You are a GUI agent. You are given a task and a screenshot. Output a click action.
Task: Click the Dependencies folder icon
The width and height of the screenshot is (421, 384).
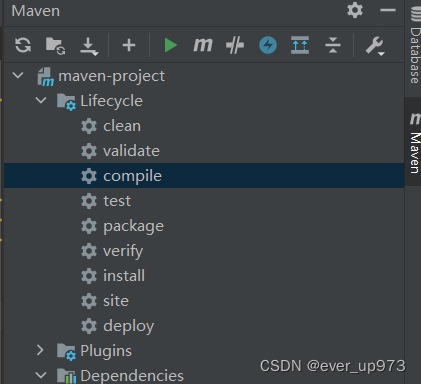coord(66,376)
